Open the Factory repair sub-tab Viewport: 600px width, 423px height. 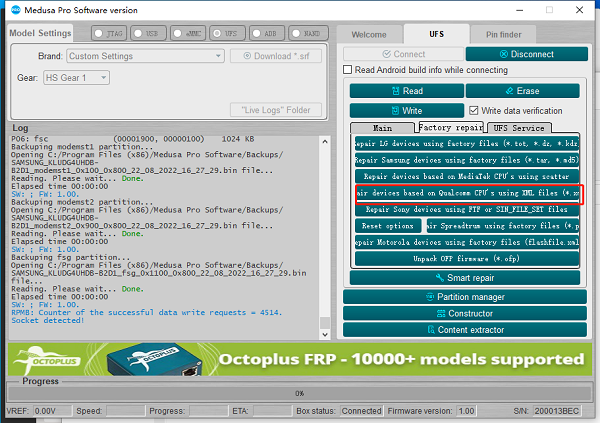[x=451, y=127]
